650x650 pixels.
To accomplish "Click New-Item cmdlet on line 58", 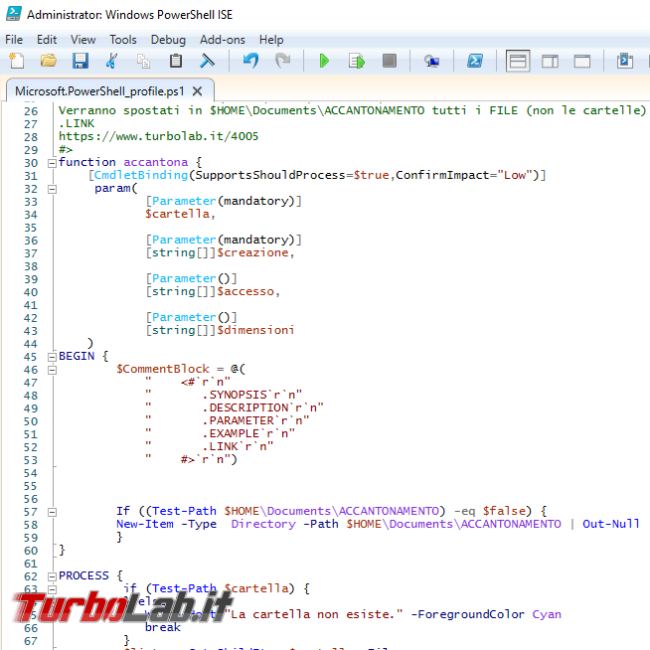I will click(x=145, y=524).
